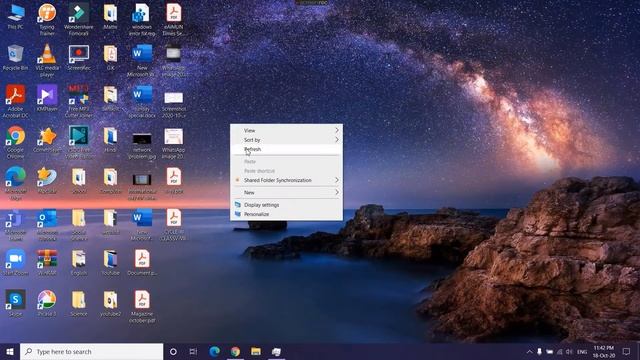Open the notification Action Center

tap(627, 351)
